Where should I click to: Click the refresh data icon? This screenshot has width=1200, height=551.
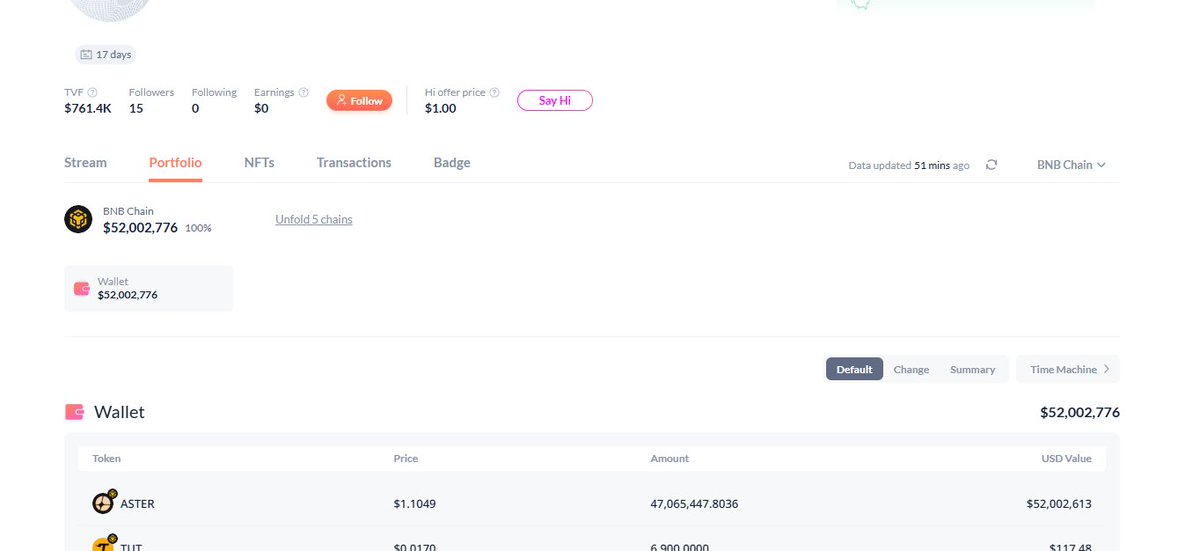(991, 165)
